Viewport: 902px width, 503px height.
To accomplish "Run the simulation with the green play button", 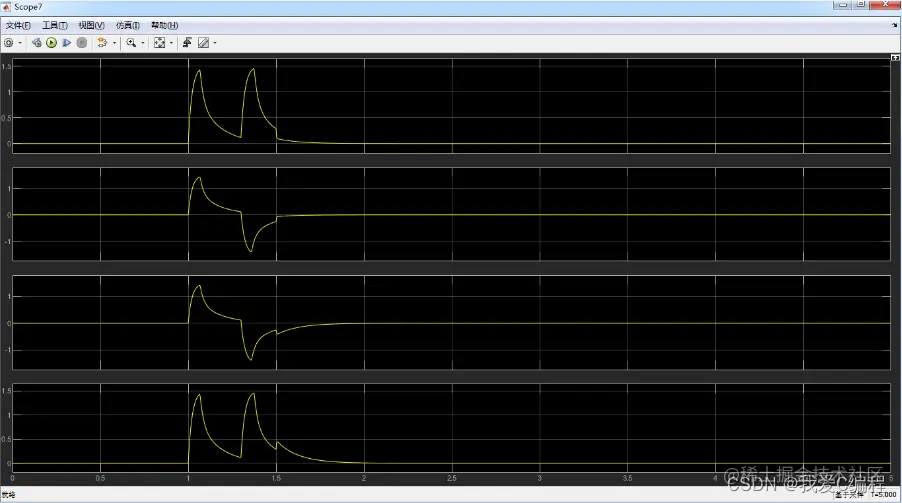I will (51, 43).
